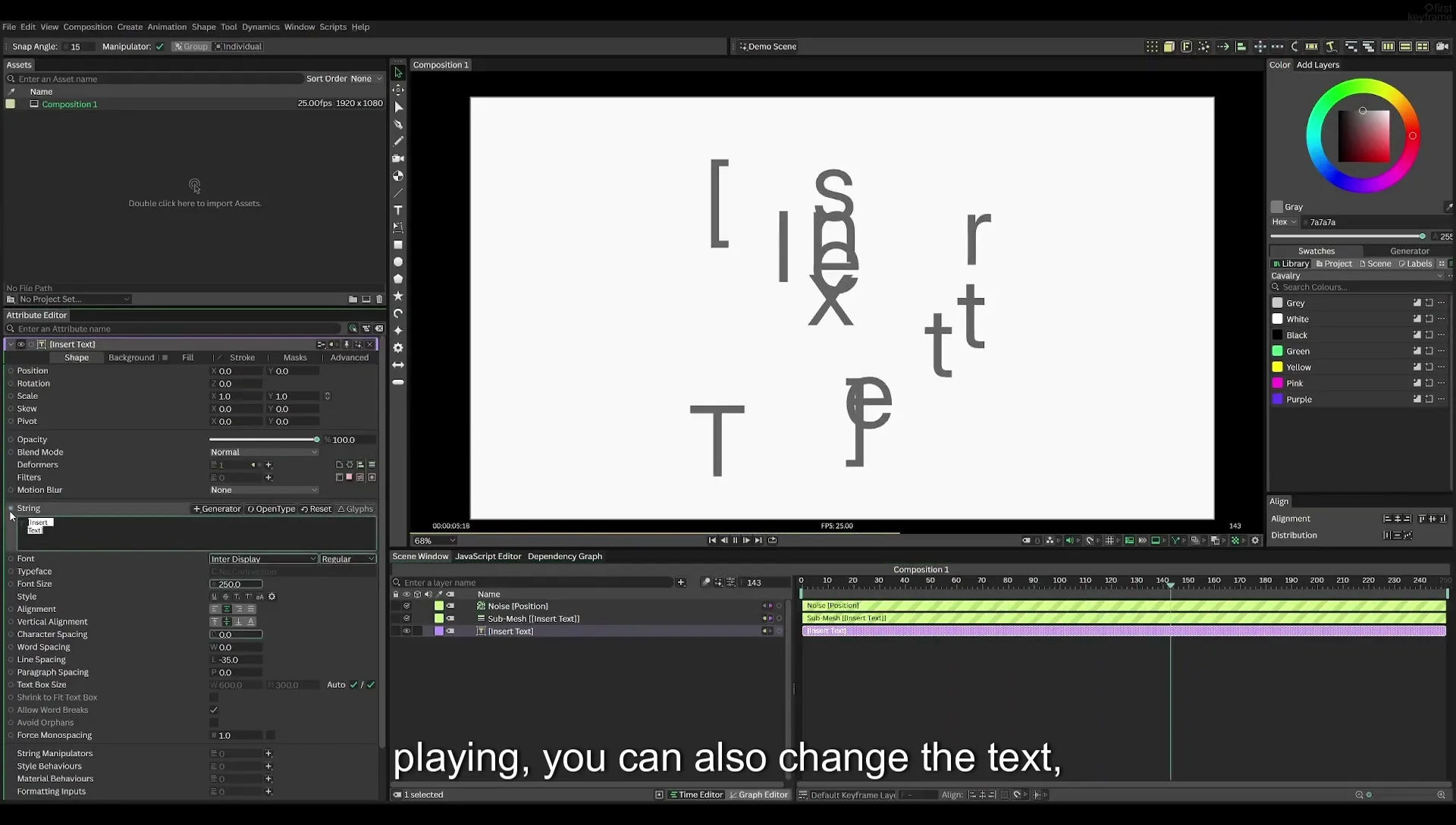The height and width of the screenshot is (825, 1456).
Task: Open the Graph Editor
Action: click(758, 795)
